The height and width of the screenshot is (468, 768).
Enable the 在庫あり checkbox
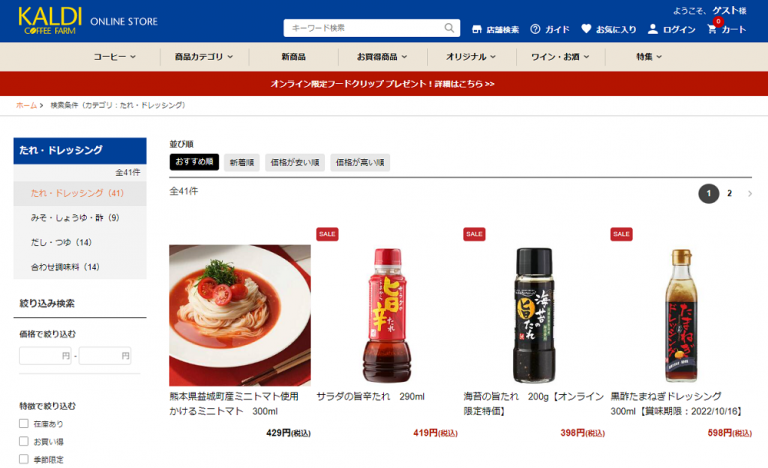click(24, 423)
